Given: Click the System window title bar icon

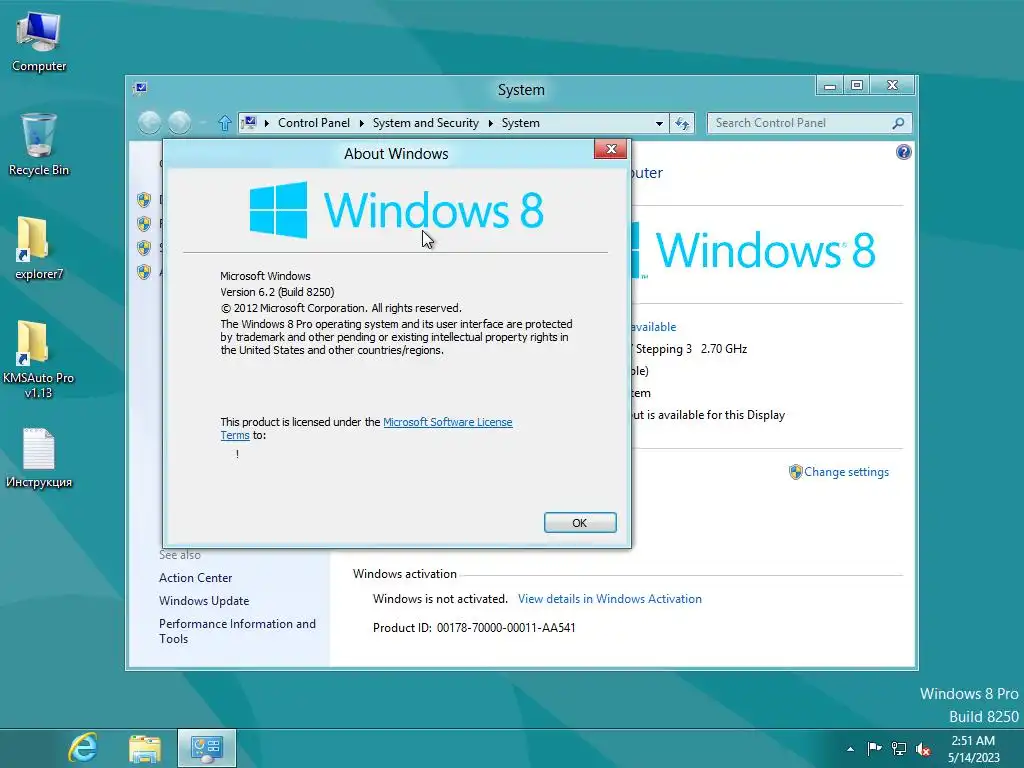Looking at the screenshot, I should point(140,88).
